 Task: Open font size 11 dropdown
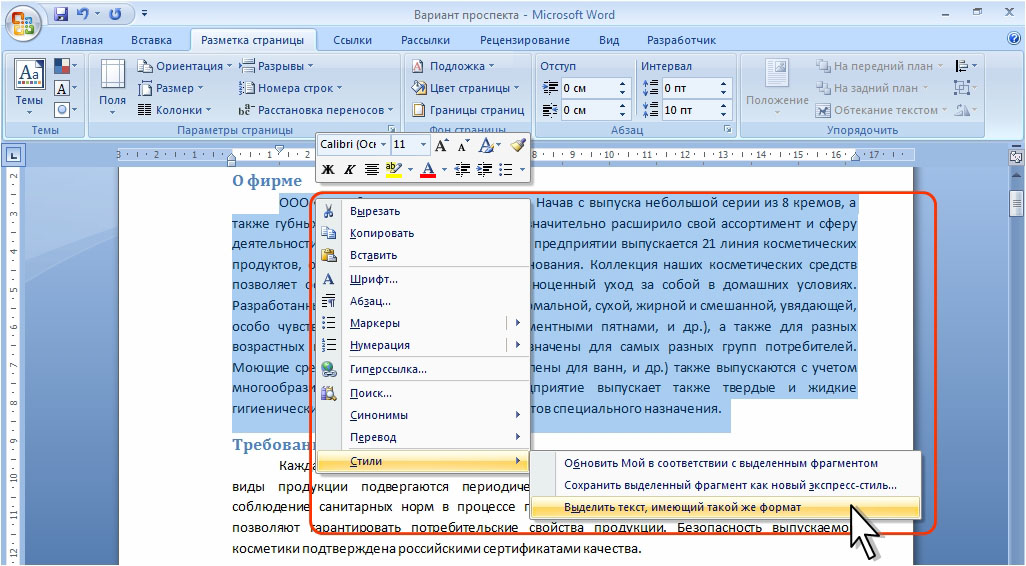[x=423, y=145]
